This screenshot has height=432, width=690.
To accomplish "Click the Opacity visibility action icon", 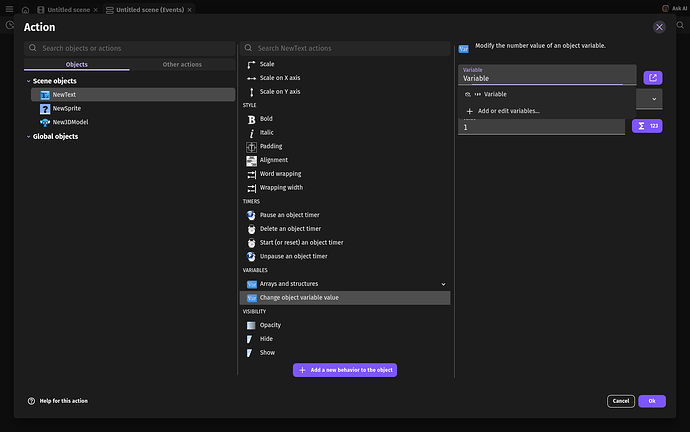I will (x=252, y=325).
